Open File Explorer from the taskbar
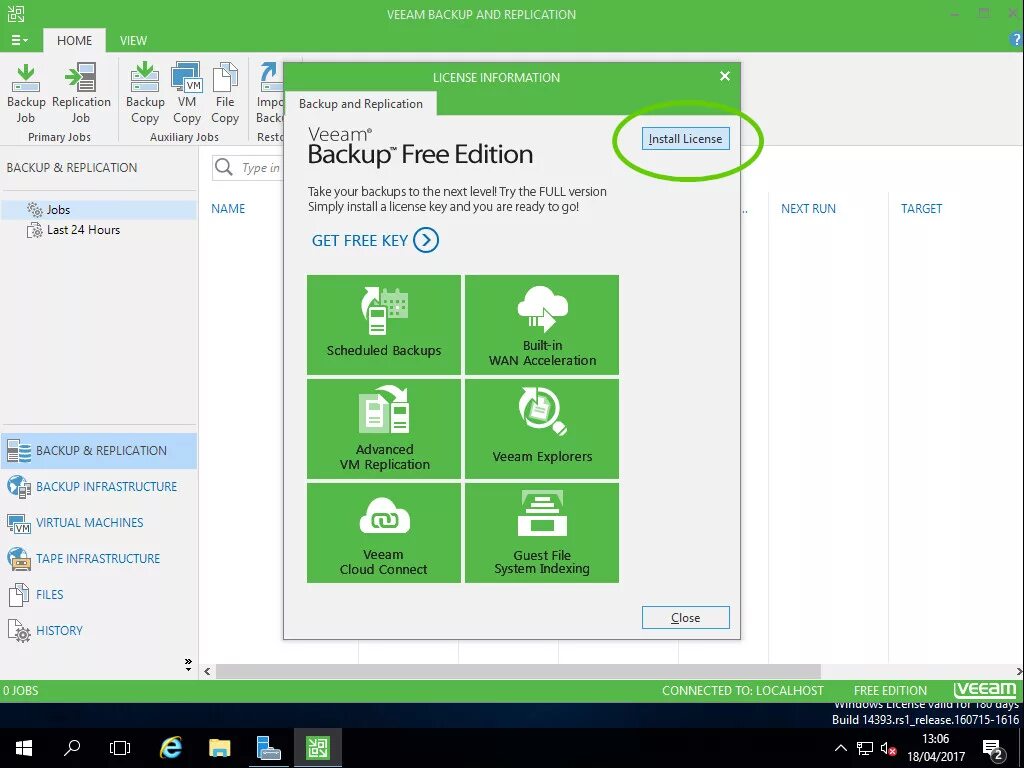 pos(219,748)
